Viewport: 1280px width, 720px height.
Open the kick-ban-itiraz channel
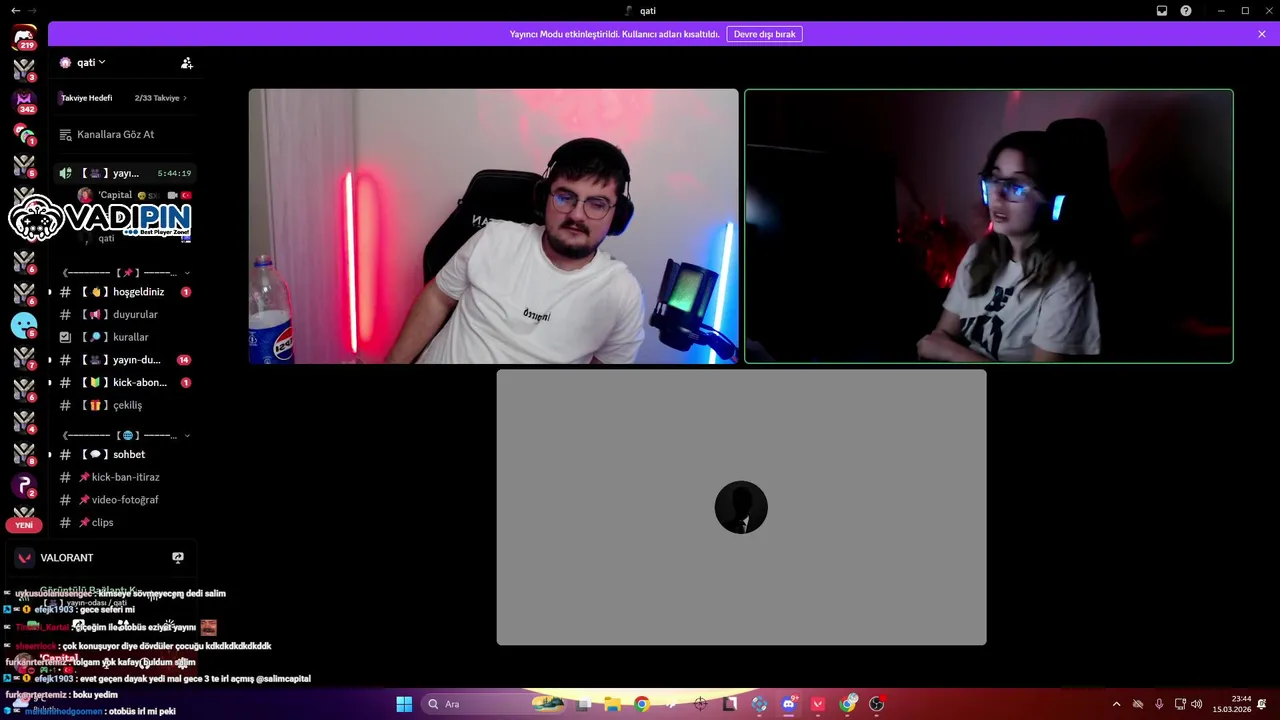pos(125,477)
